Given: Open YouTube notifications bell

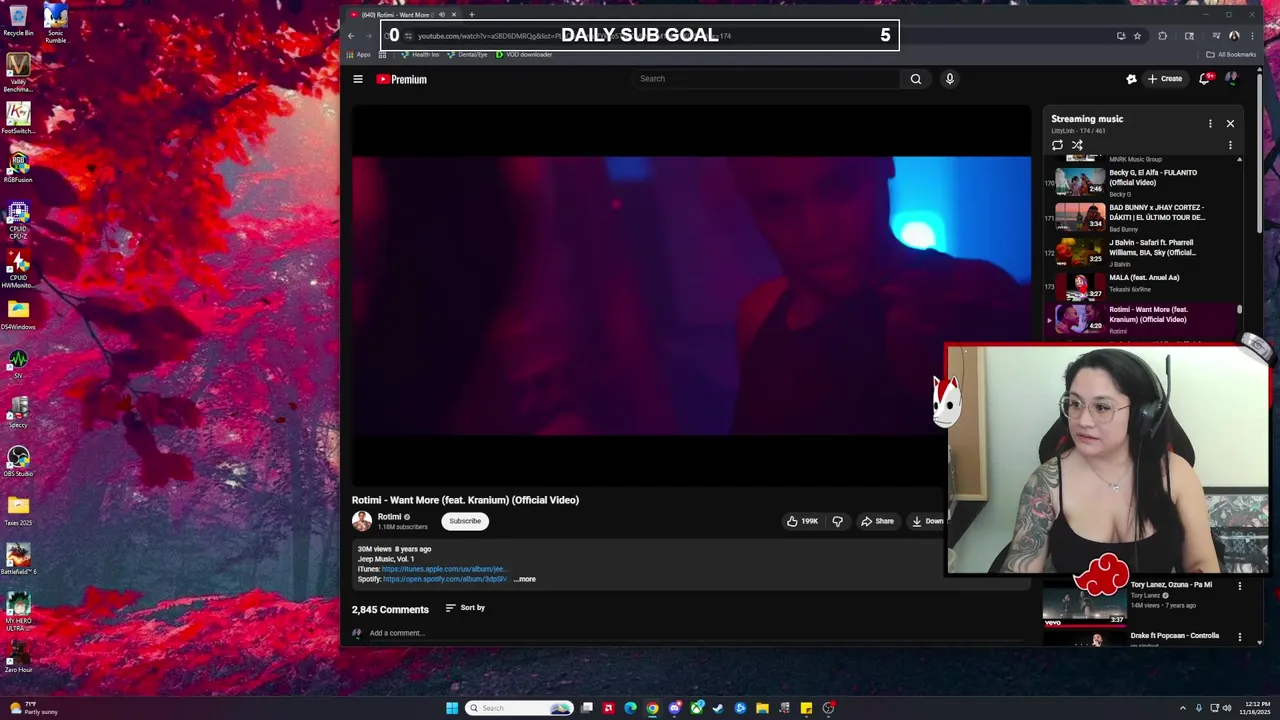Looking at the screenshot, I should (1205, 79).
